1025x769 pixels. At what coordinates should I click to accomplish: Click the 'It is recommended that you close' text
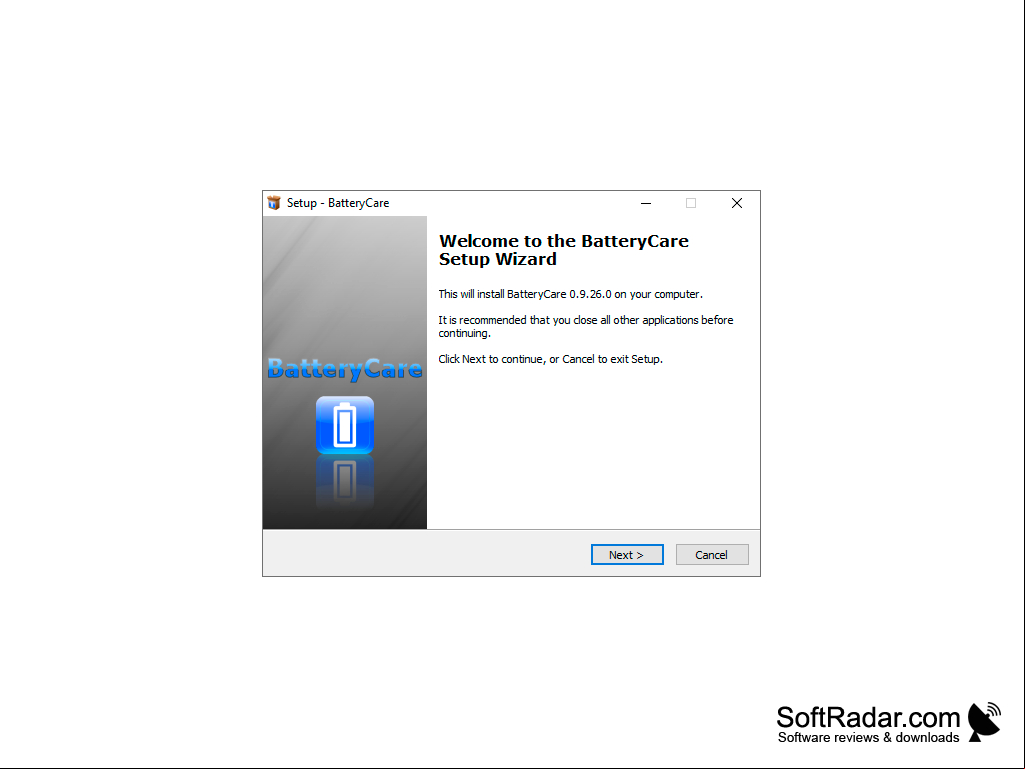click(x=586, y=326)
